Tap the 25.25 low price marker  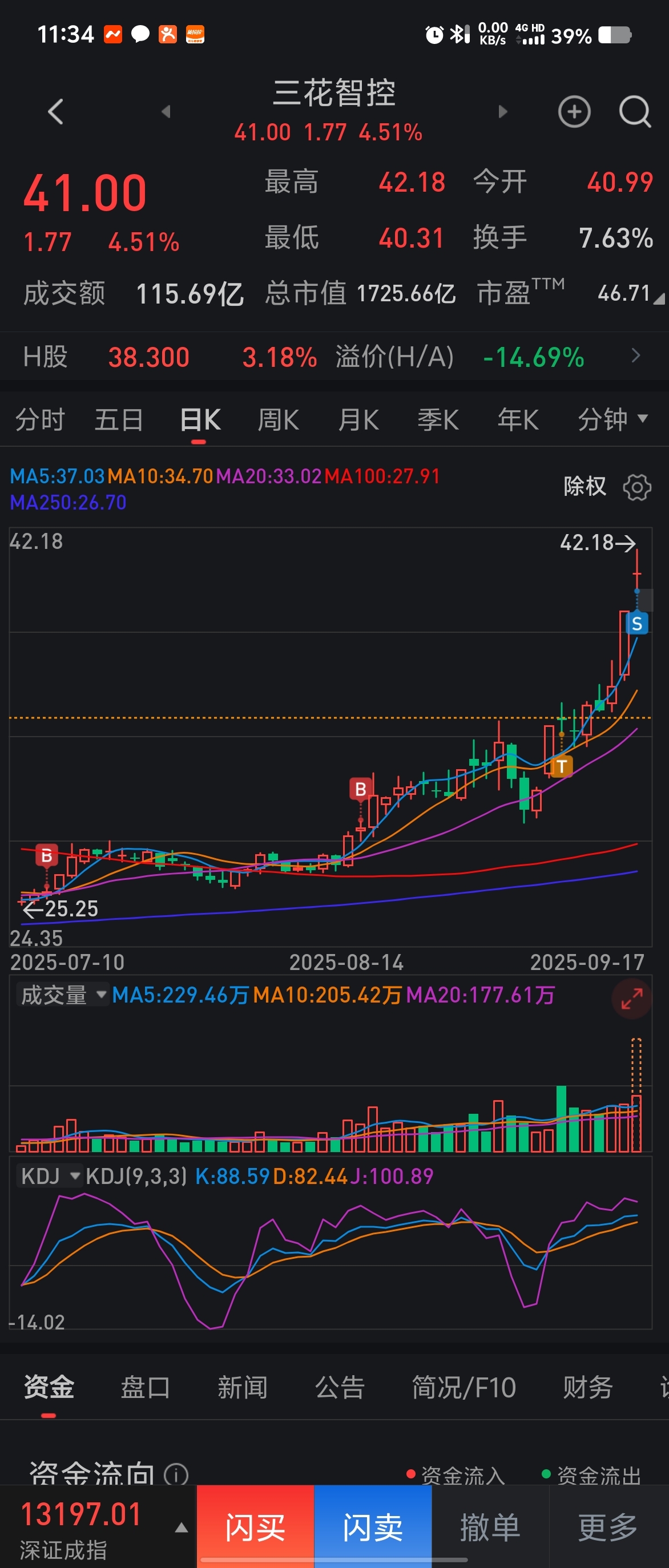61,909
